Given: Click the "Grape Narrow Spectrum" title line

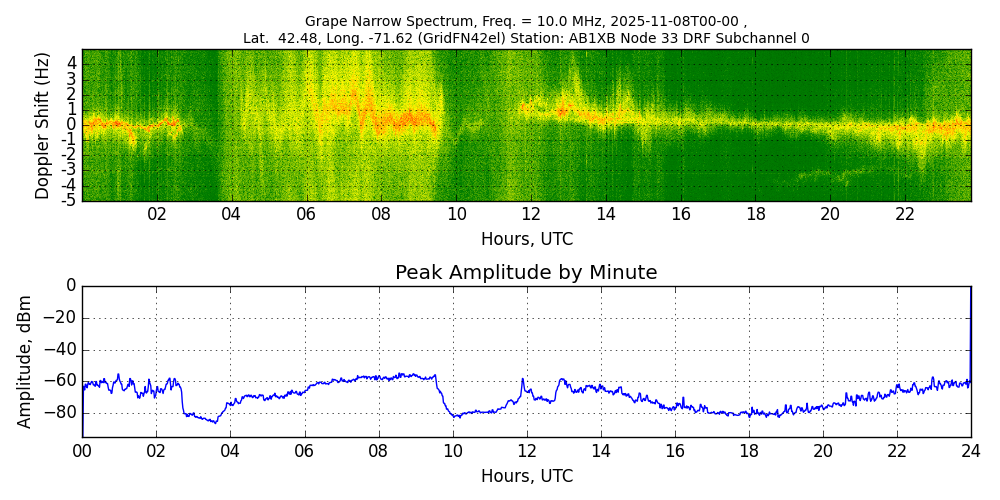Looking at the screenshot, I should pyautogui.click(x=525, y=21).
